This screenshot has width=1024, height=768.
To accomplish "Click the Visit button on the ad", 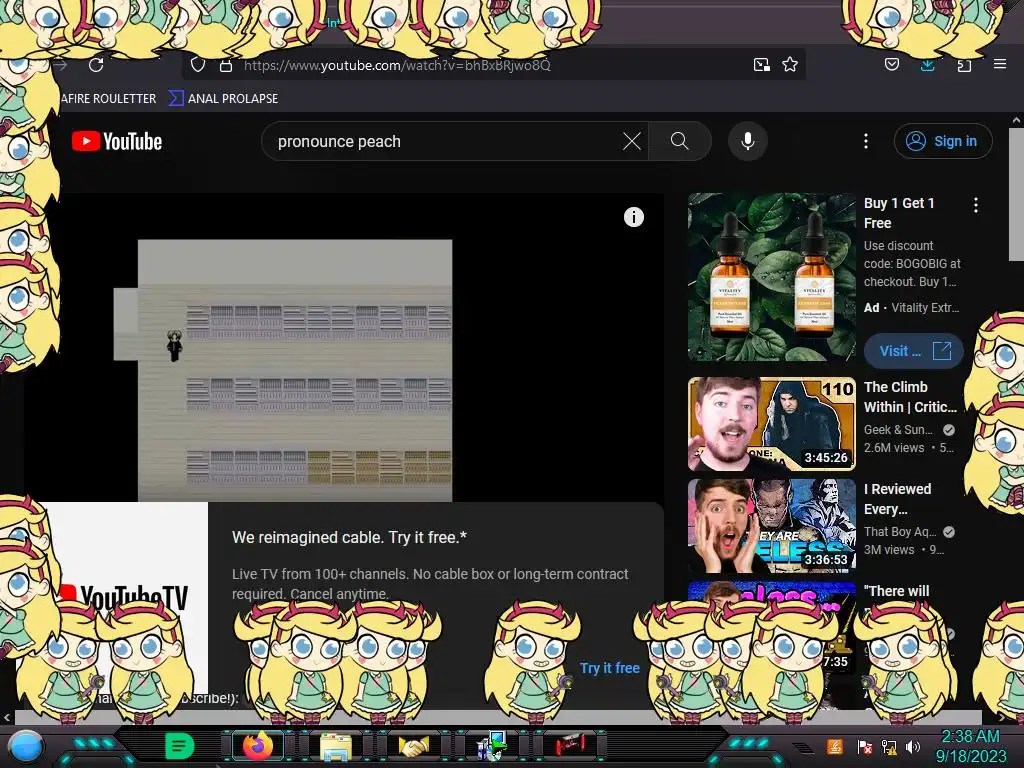I will pos(914,351).
